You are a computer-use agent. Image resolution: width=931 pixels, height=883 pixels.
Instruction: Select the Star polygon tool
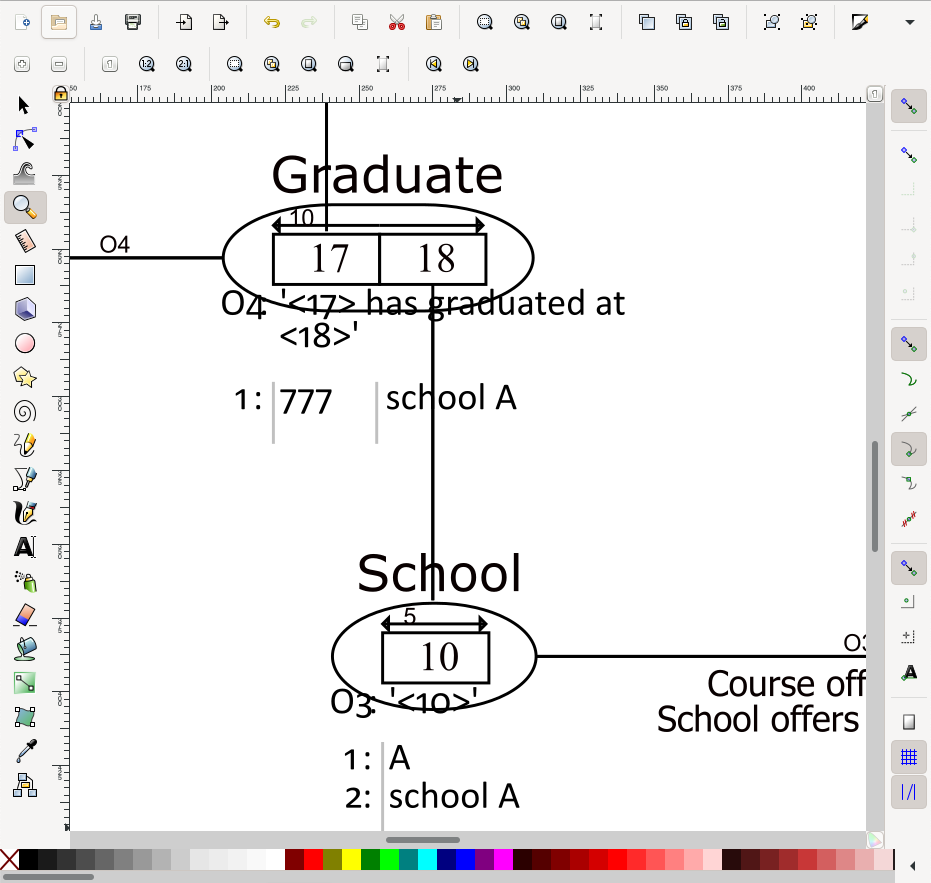(25, 377)
